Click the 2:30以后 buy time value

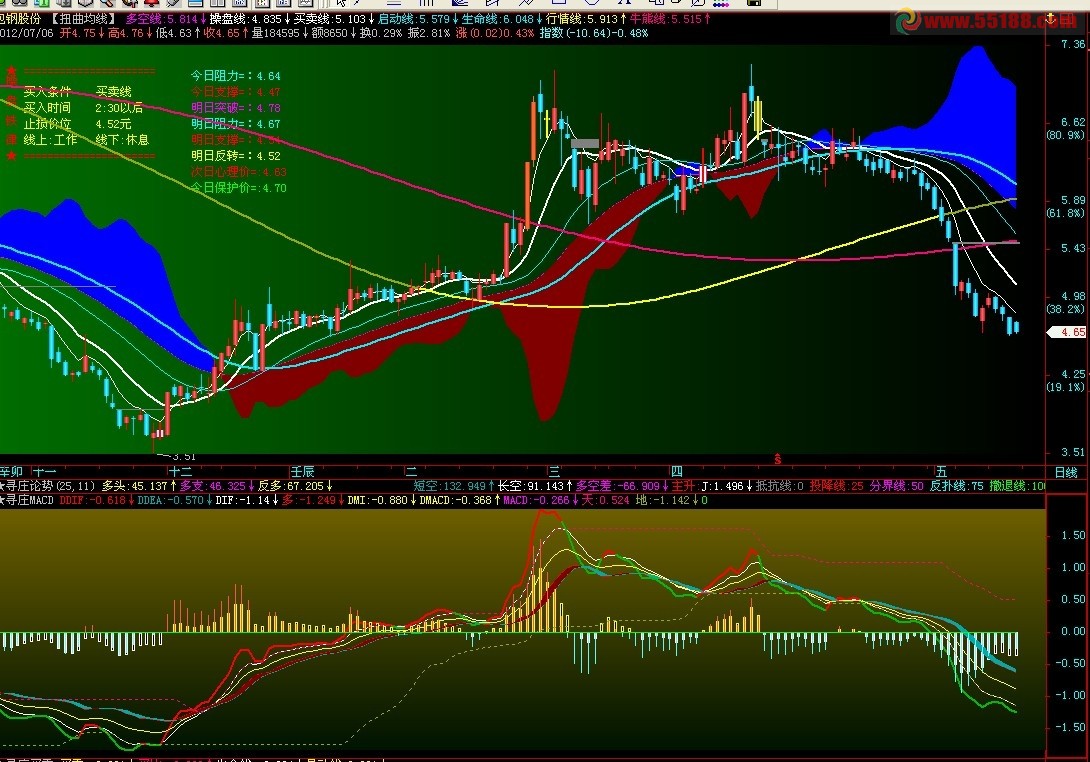click(119, 108)
